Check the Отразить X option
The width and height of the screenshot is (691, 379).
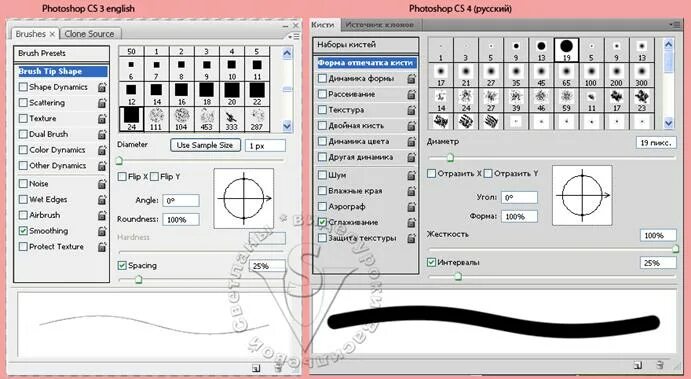[x=431, y=174]
